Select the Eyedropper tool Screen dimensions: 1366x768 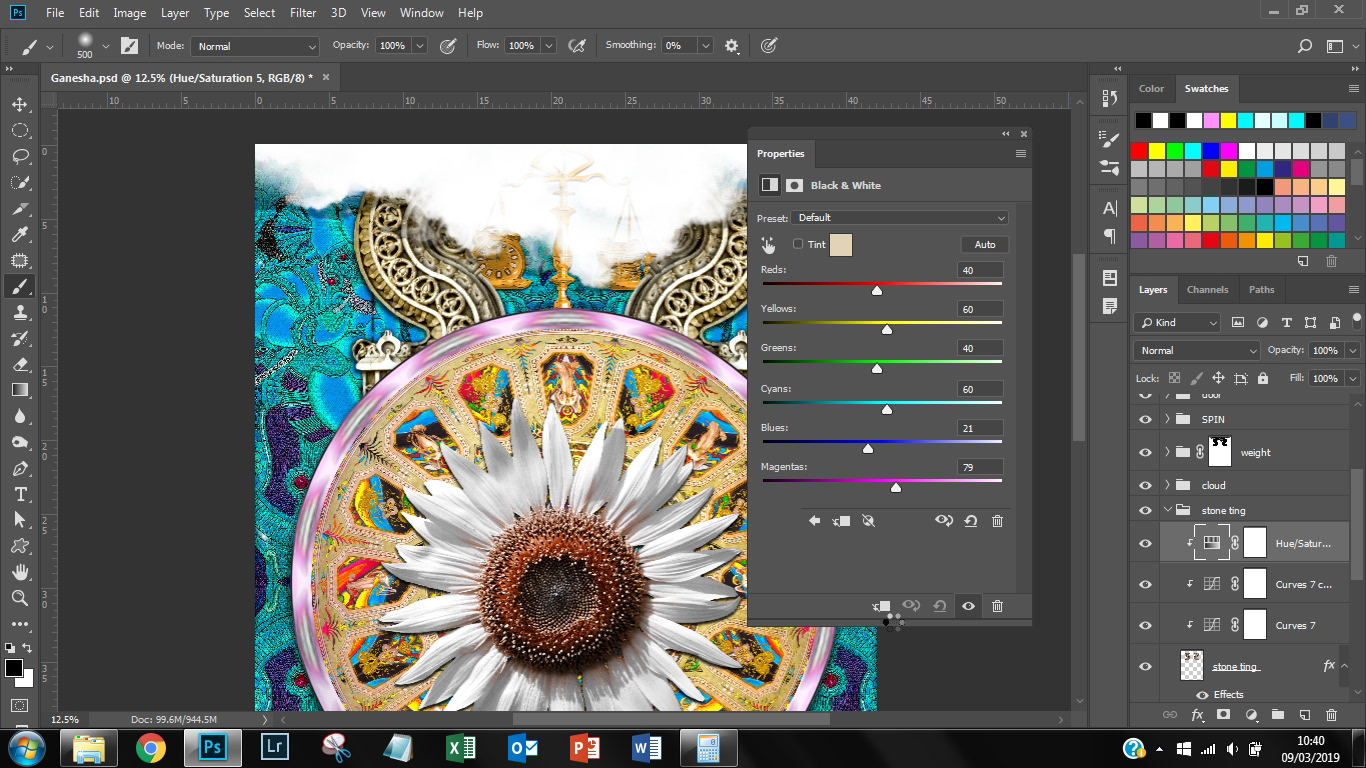(20, 235)
